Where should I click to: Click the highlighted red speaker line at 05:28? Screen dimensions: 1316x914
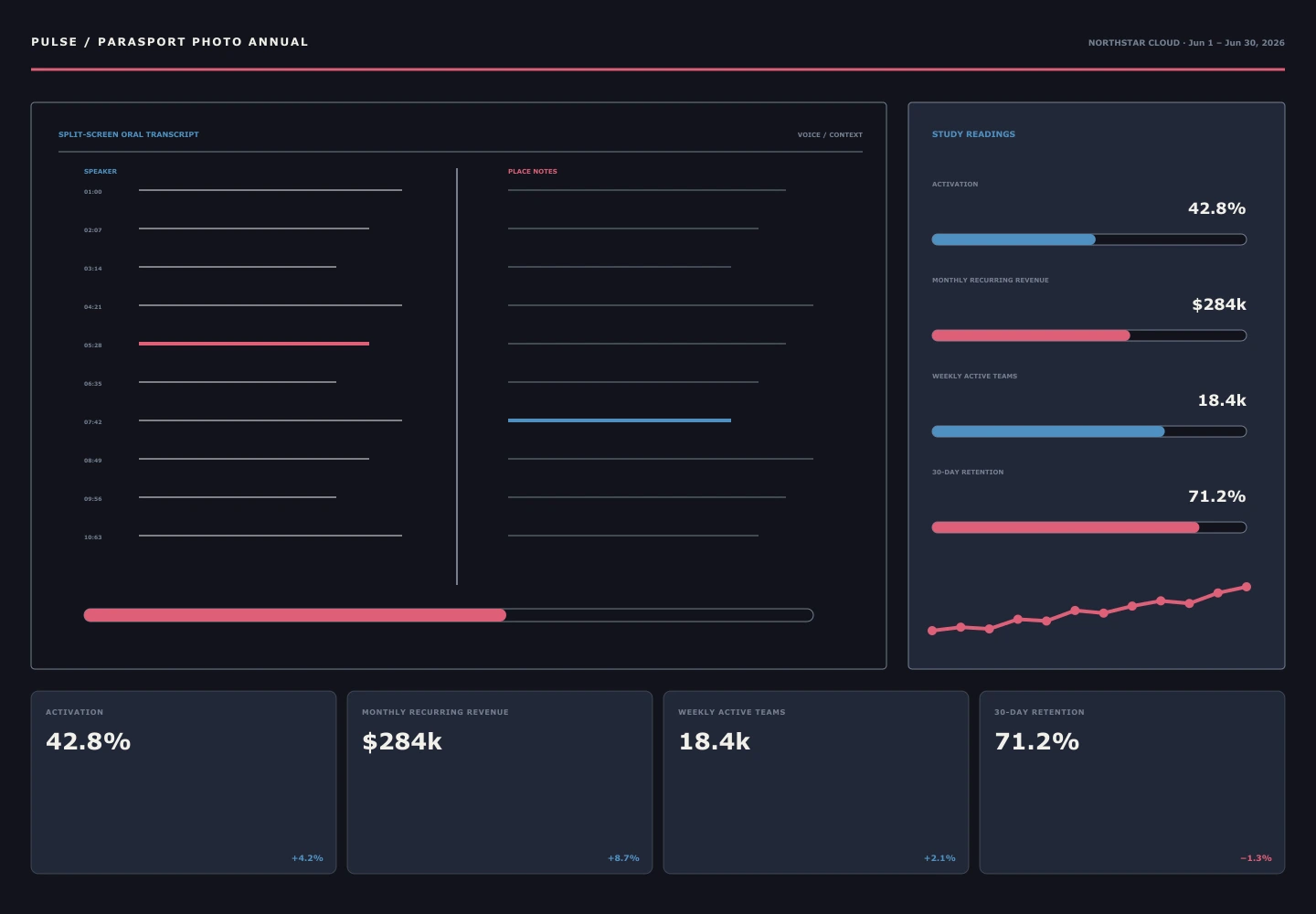point(254,344)
